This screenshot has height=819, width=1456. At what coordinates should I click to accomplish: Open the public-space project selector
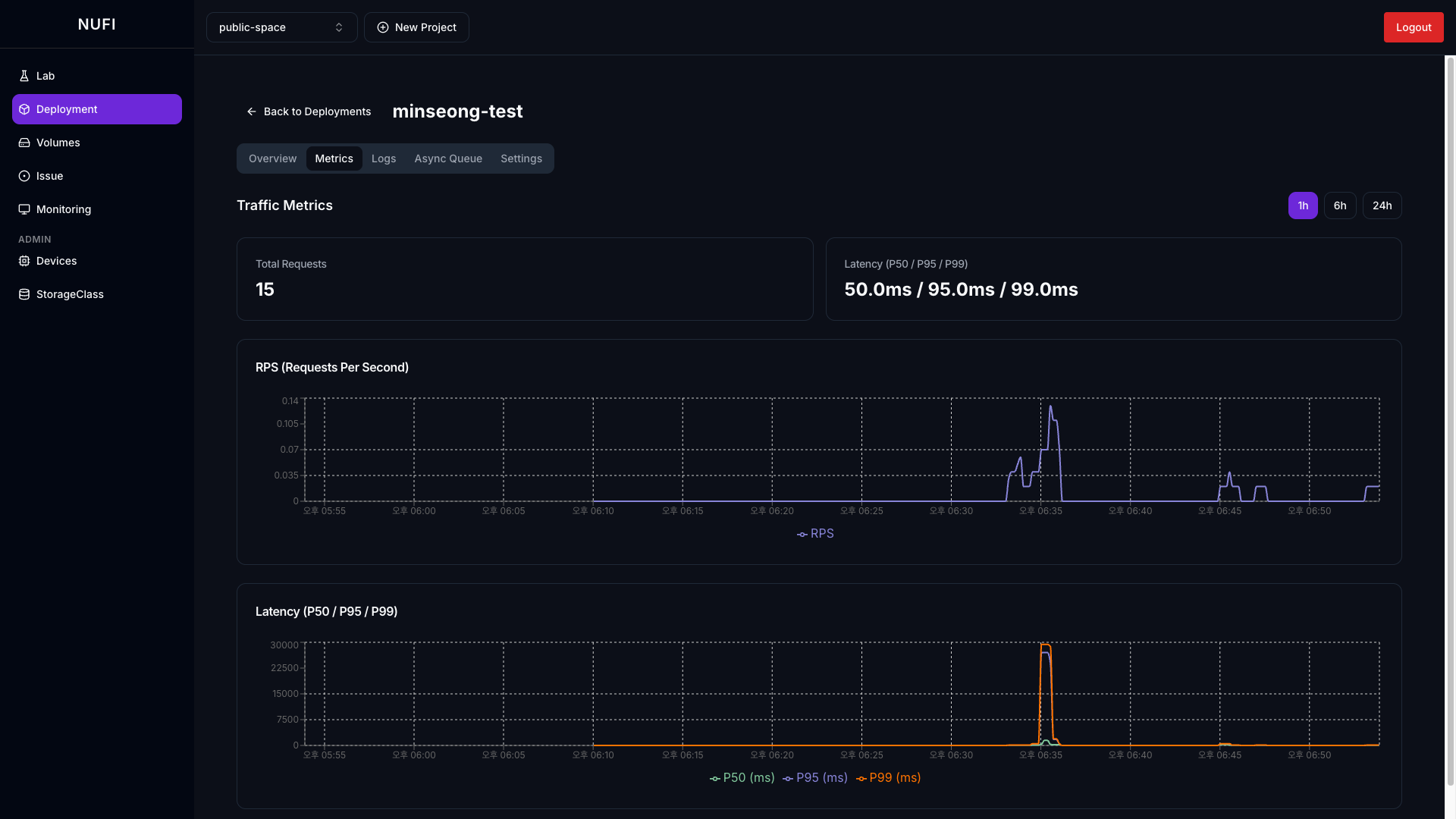(281, 27)
